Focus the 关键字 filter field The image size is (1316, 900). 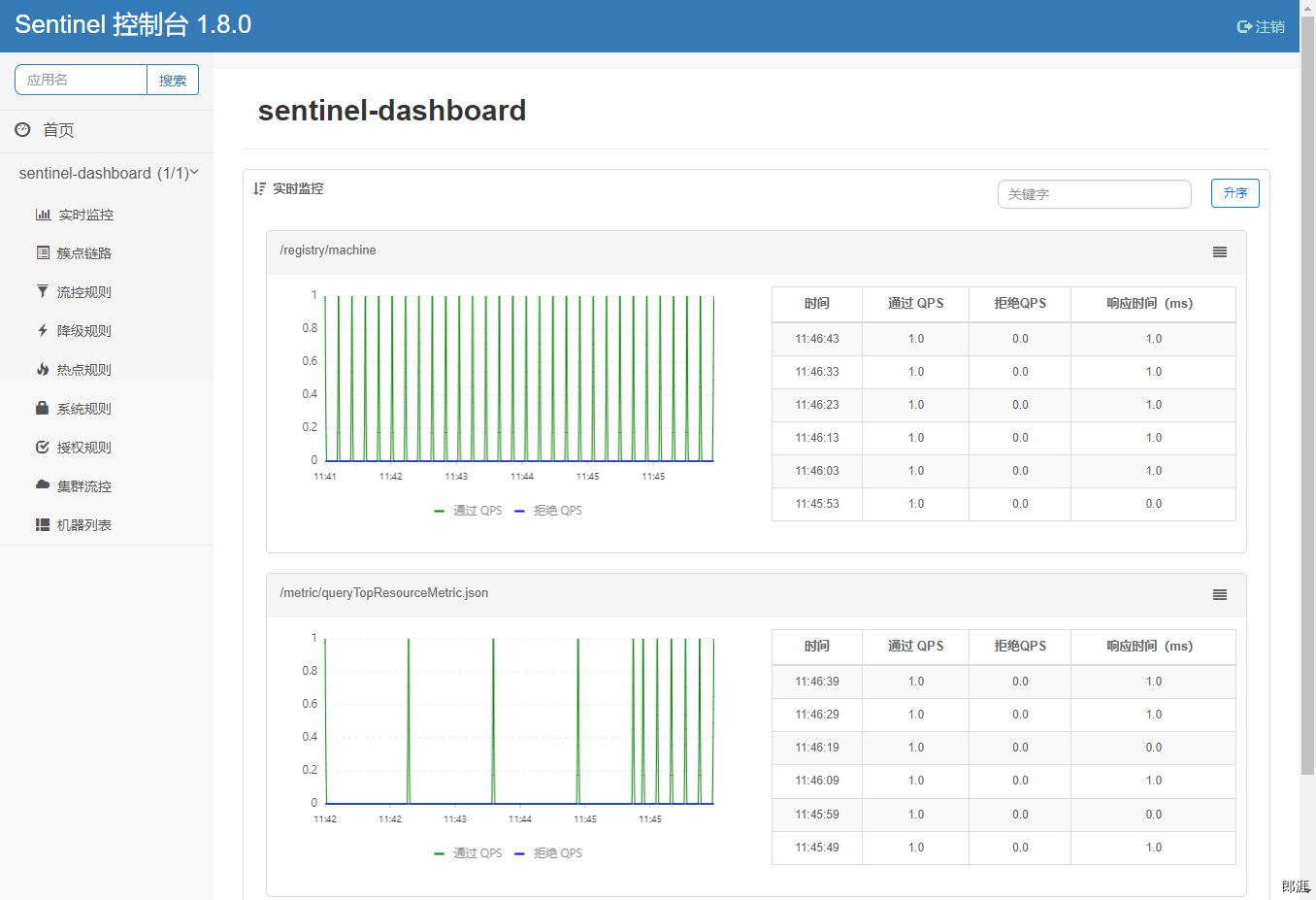point(1095,194)
